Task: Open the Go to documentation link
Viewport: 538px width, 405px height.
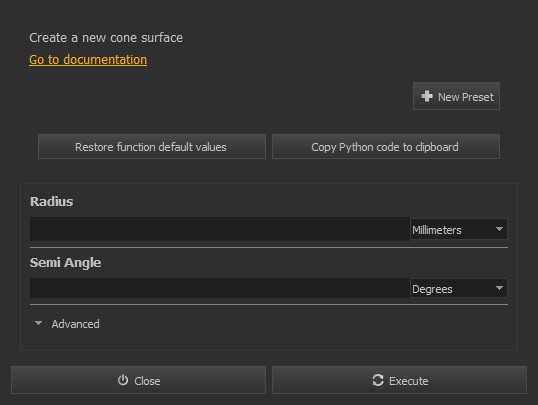Action: (88, 59)
